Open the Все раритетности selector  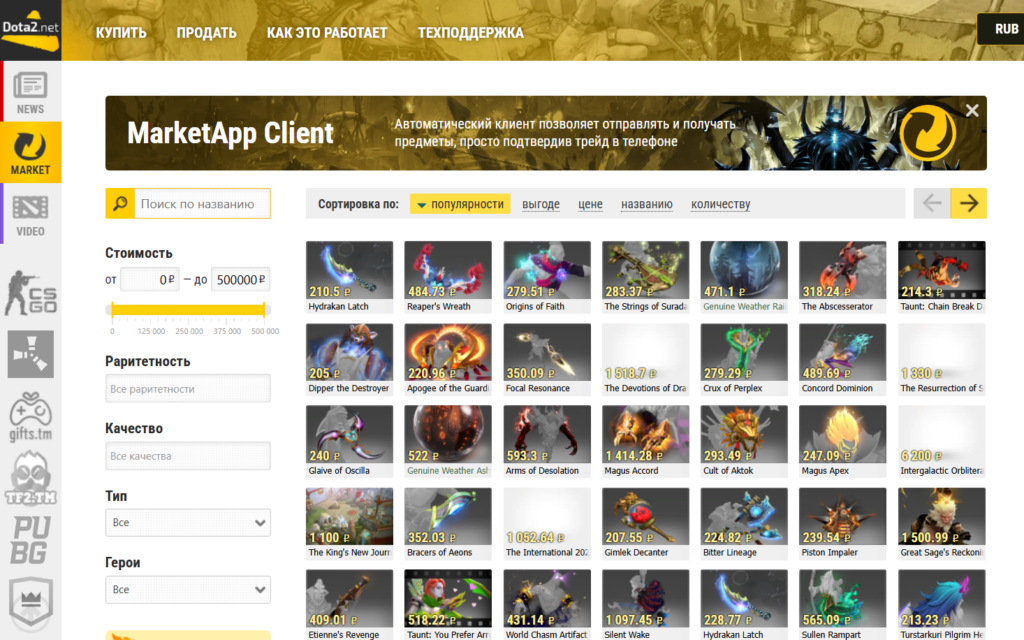point(188,389)
